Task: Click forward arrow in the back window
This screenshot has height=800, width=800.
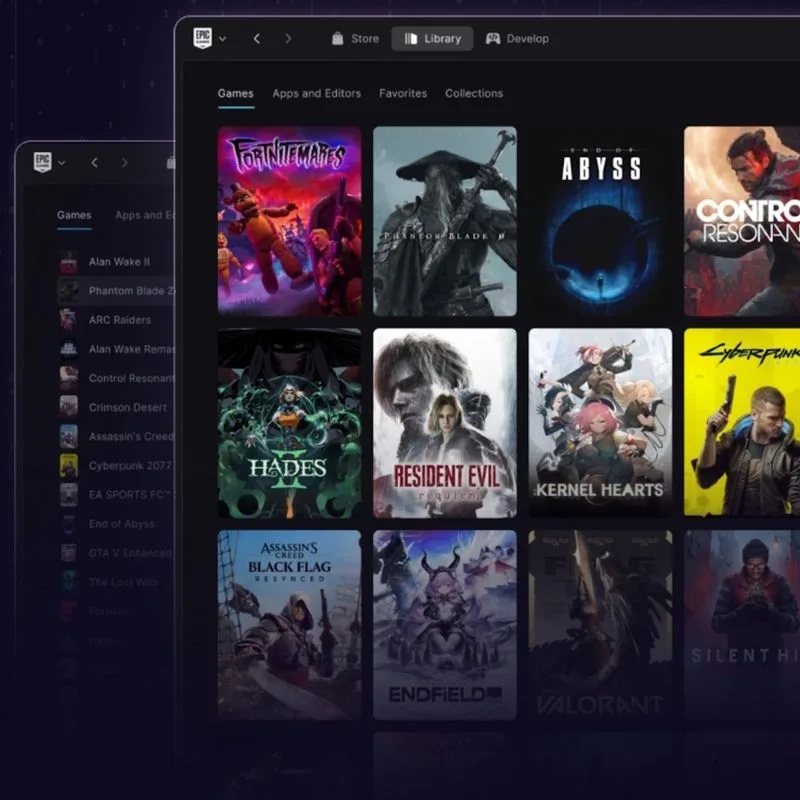Action: (124, 163)
